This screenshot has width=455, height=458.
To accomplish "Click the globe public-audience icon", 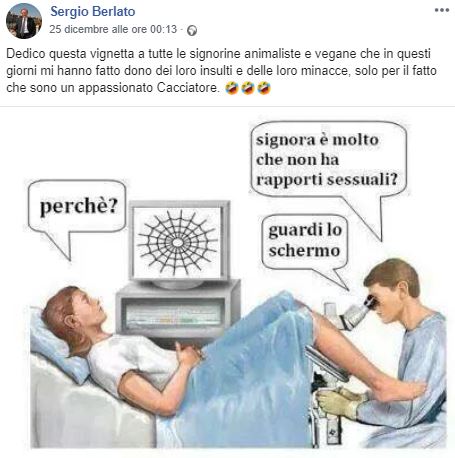I will pos(192,30).
